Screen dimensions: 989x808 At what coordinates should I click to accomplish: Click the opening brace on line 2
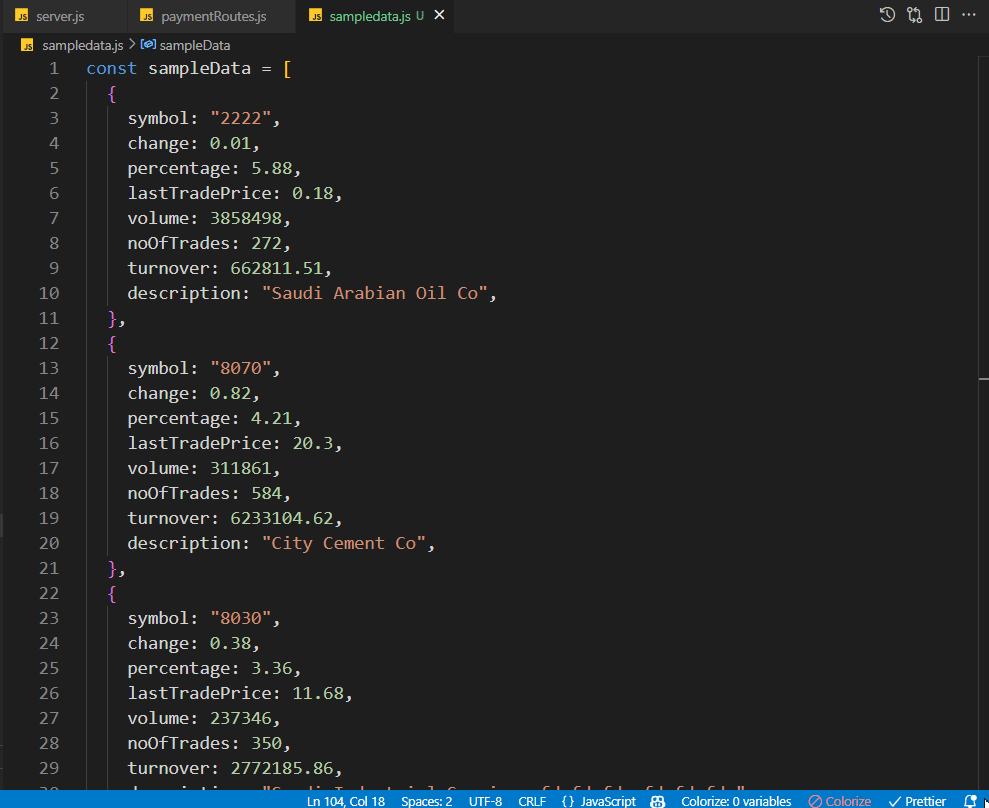pos(112,93)
